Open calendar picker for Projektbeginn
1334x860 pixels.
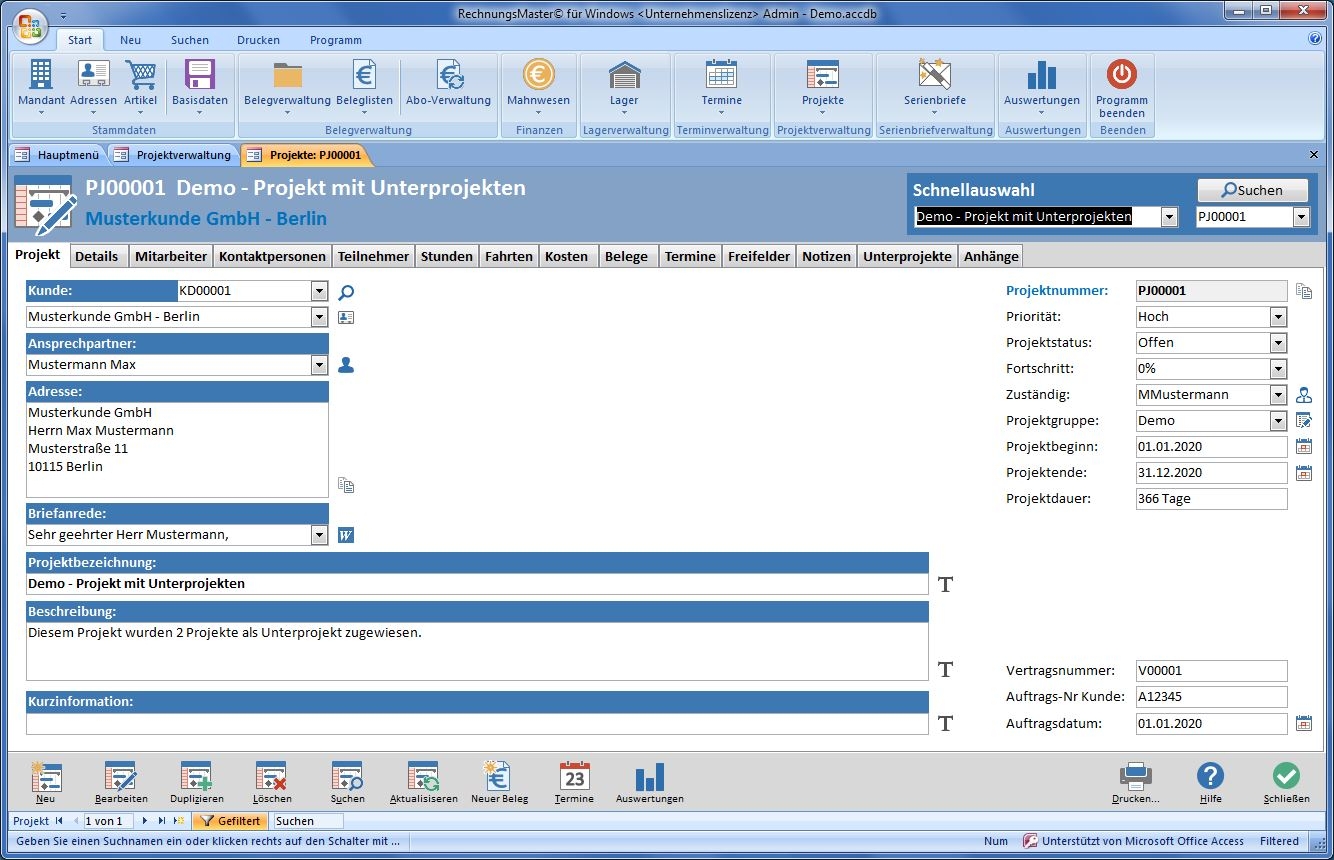1304,447
